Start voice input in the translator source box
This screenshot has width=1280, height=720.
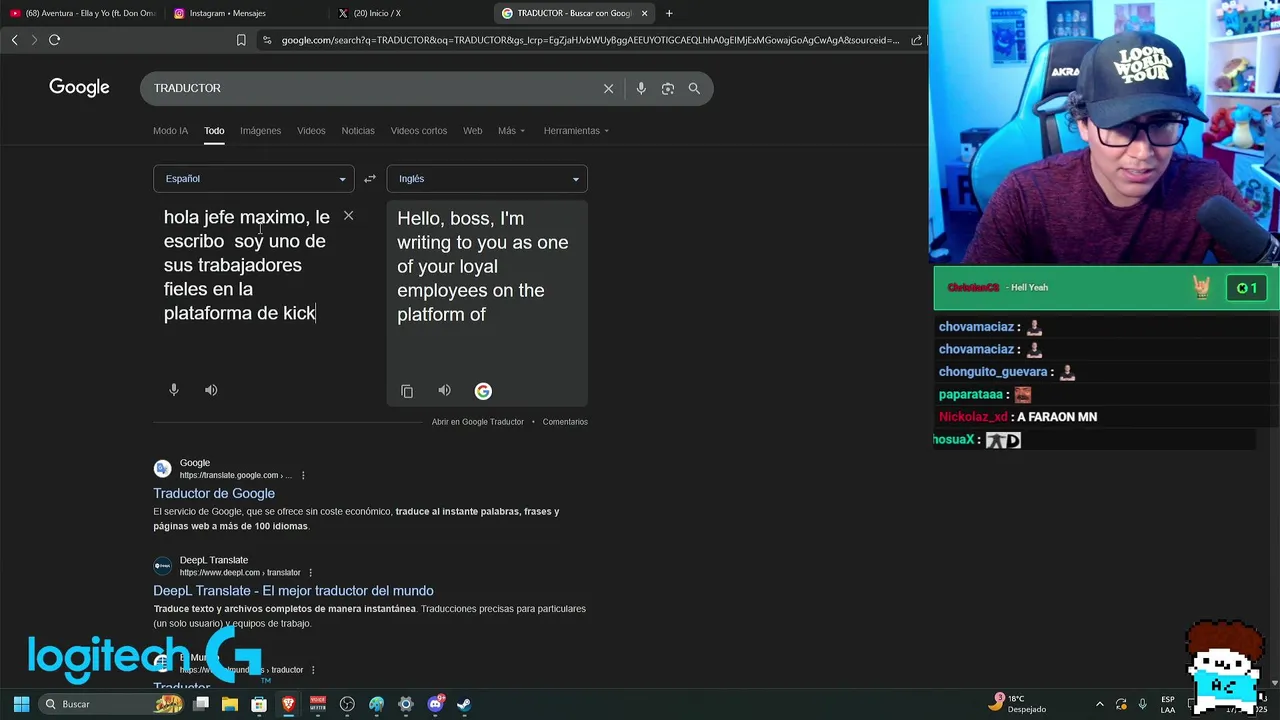[174, 390]
